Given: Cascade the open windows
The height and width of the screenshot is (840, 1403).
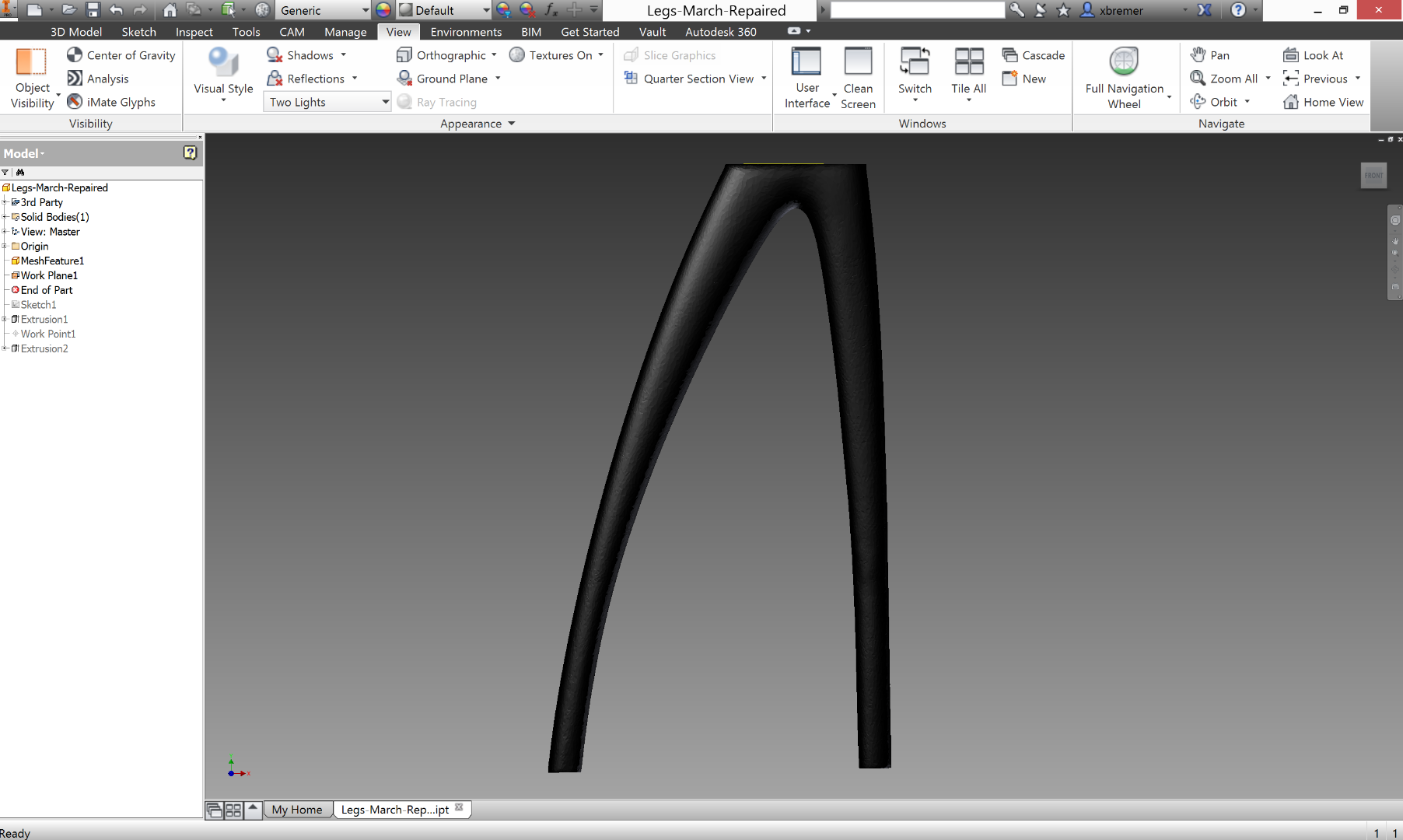Looking at the screenshot, I should coord(1034,55).
